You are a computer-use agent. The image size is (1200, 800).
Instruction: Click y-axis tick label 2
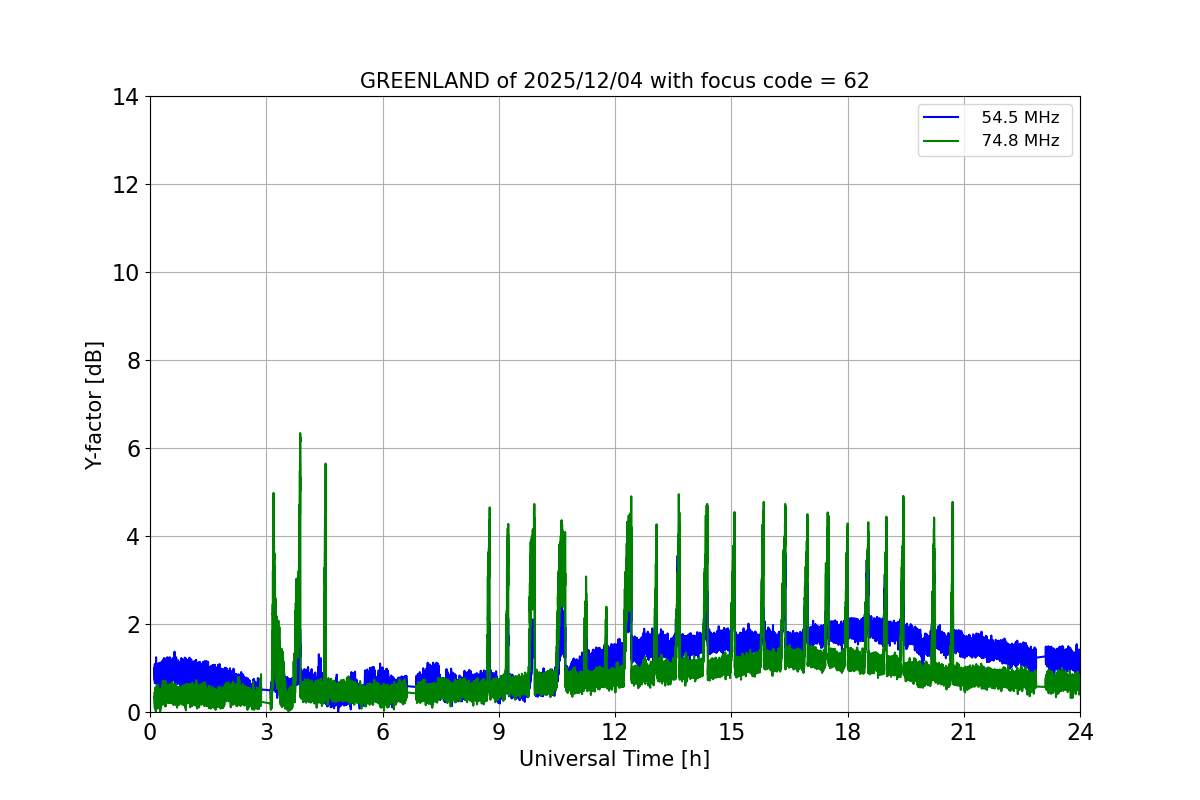coord(133,625)
